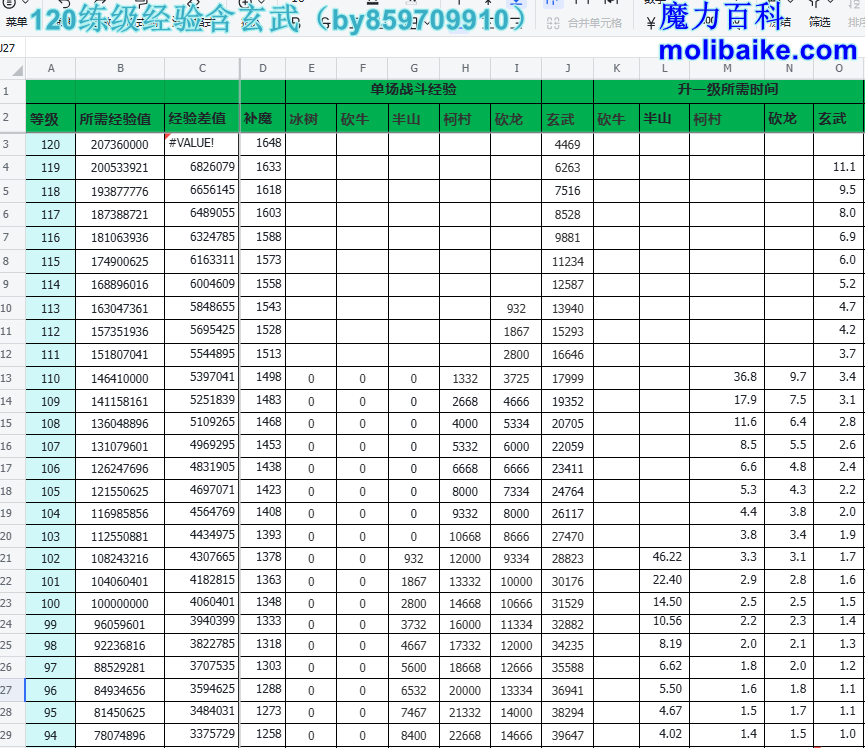The height and width of the screenshot is (748, 865).
Task: Click the select-all corner triangle of the sheet
Action: (17, 69)
